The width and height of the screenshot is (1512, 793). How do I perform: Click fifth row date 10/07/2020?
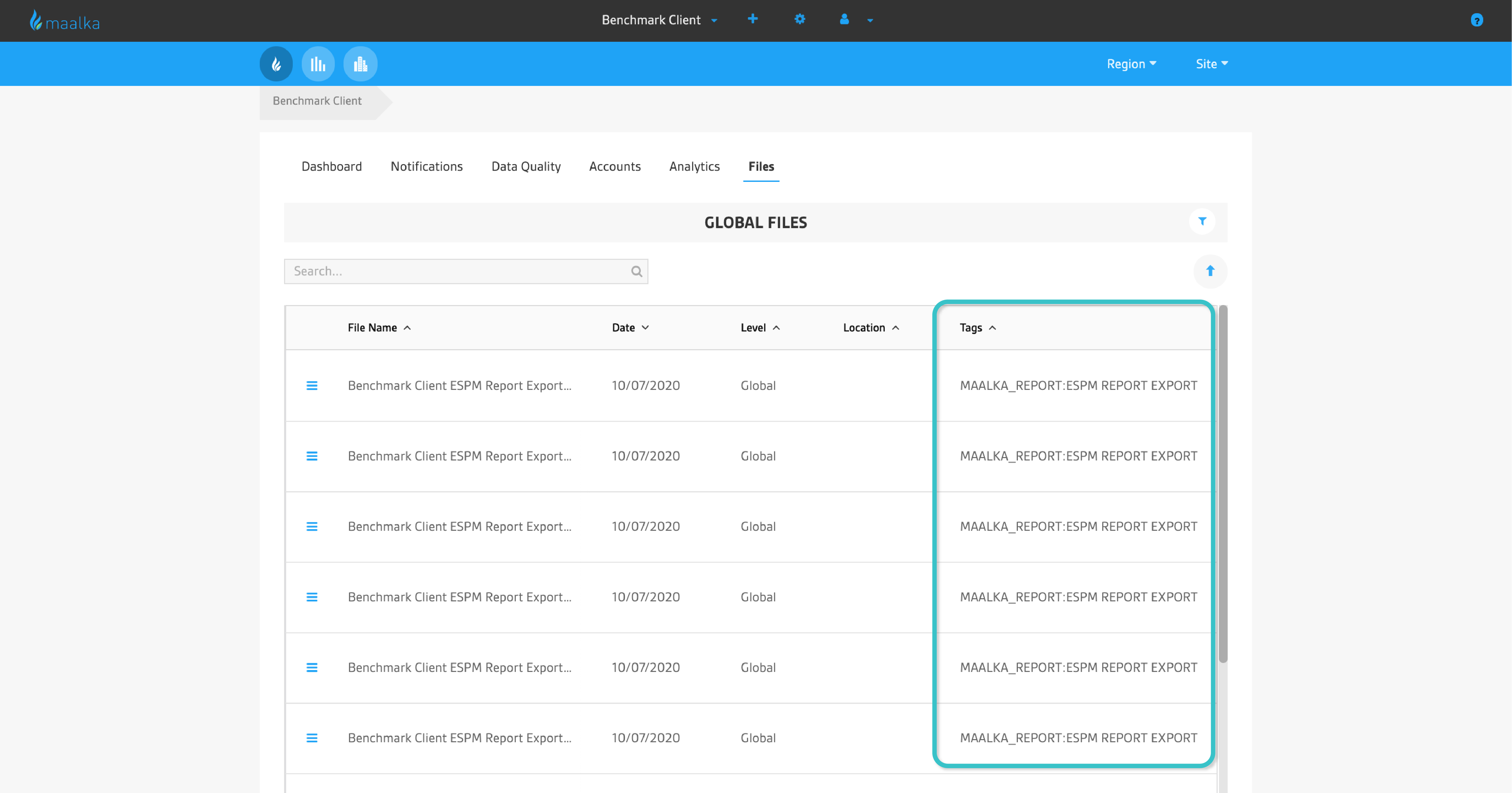coord(646,667)
